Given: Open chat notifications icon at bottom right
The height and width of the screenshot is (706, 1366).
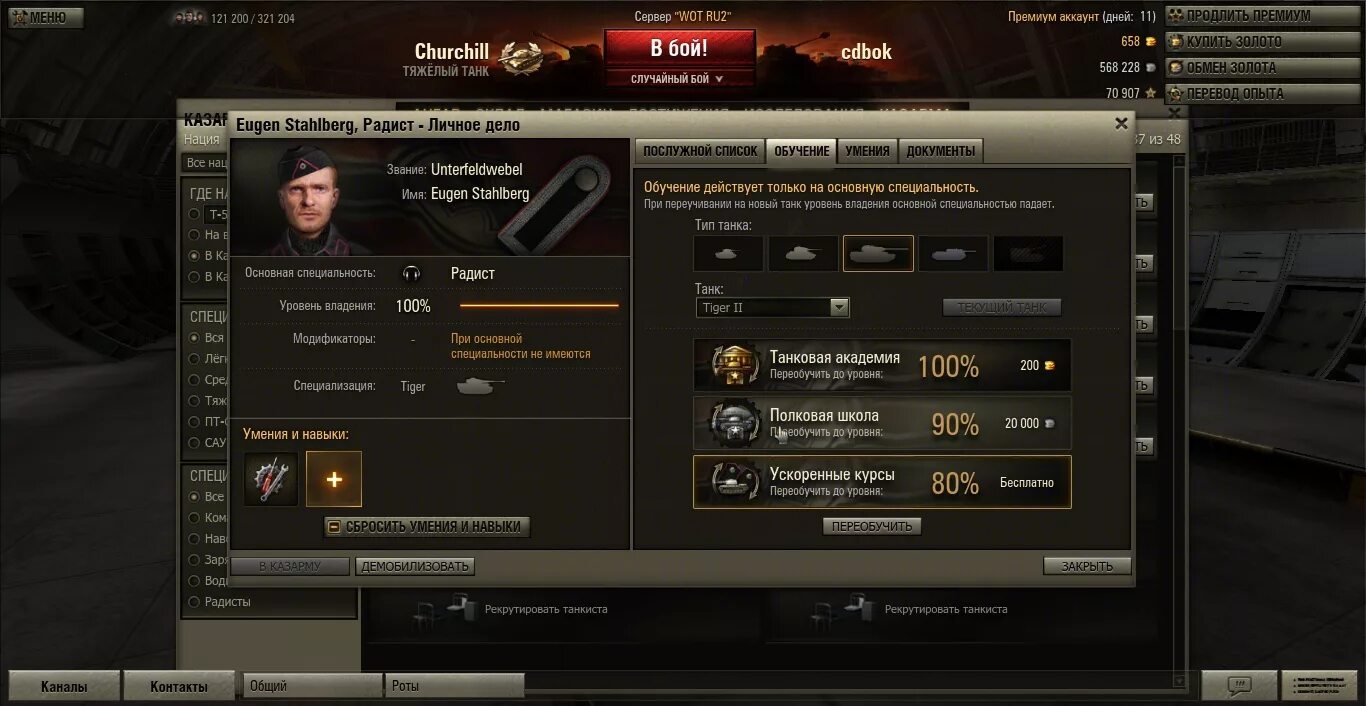Looking at the screenshot, I should (1239, 686).
